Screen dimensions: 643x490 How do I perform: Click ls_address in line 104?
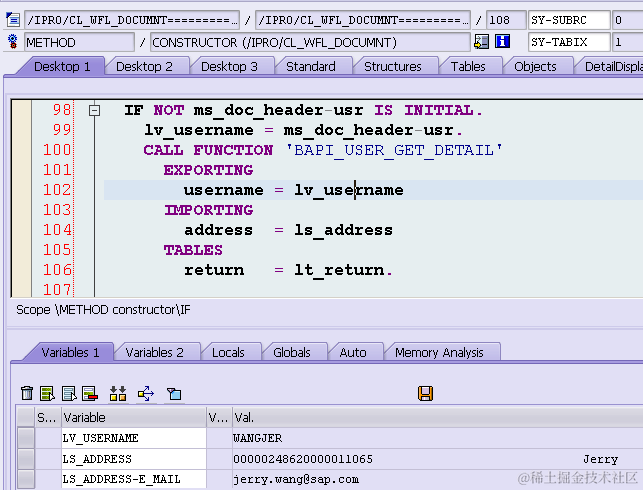343,230
